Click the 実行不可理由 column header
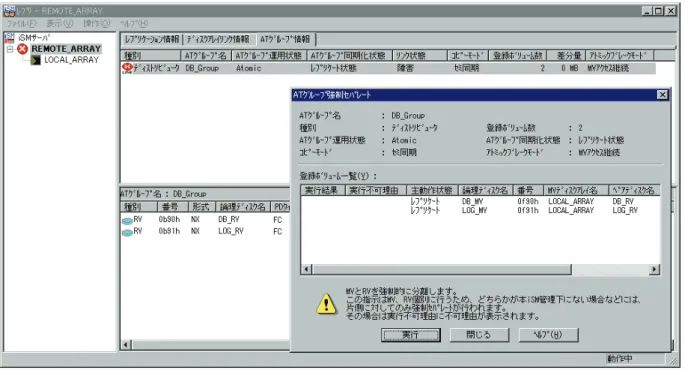685x370 pixels. click(376, 190)
